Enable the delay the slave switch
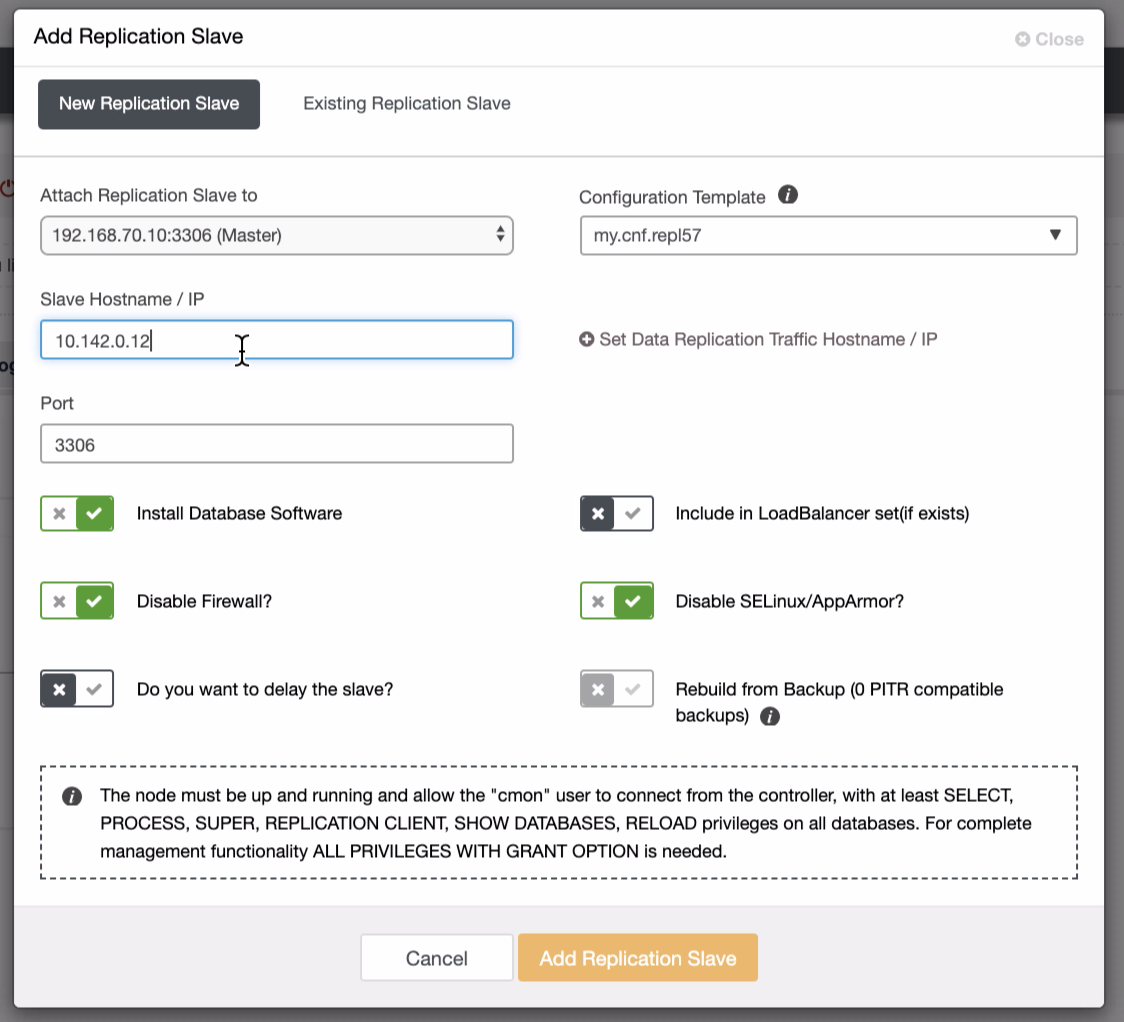 pos(77,689)
